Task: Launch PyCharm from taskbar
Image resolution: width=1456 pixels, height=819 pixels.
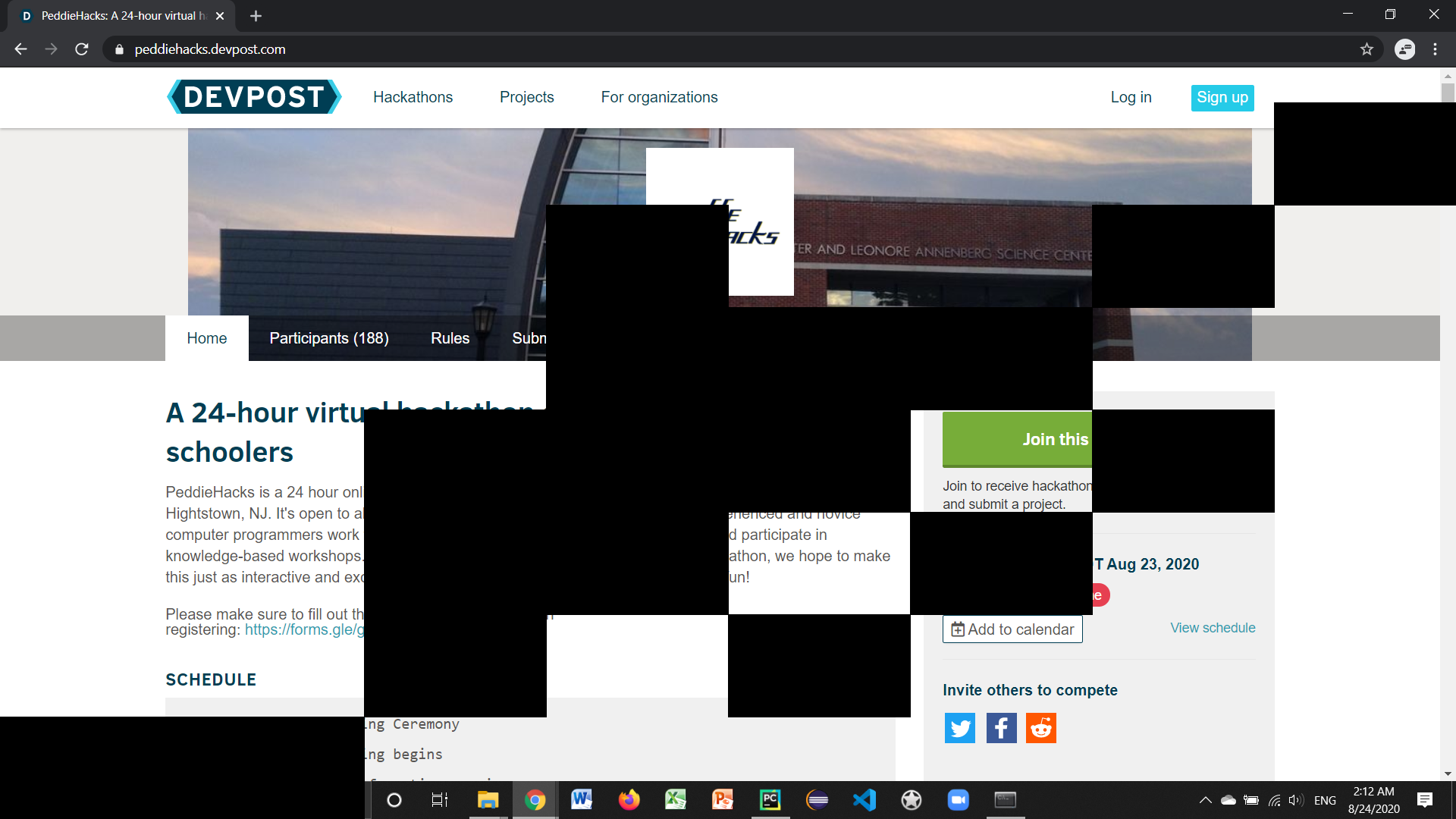Action: pos(770,800)
